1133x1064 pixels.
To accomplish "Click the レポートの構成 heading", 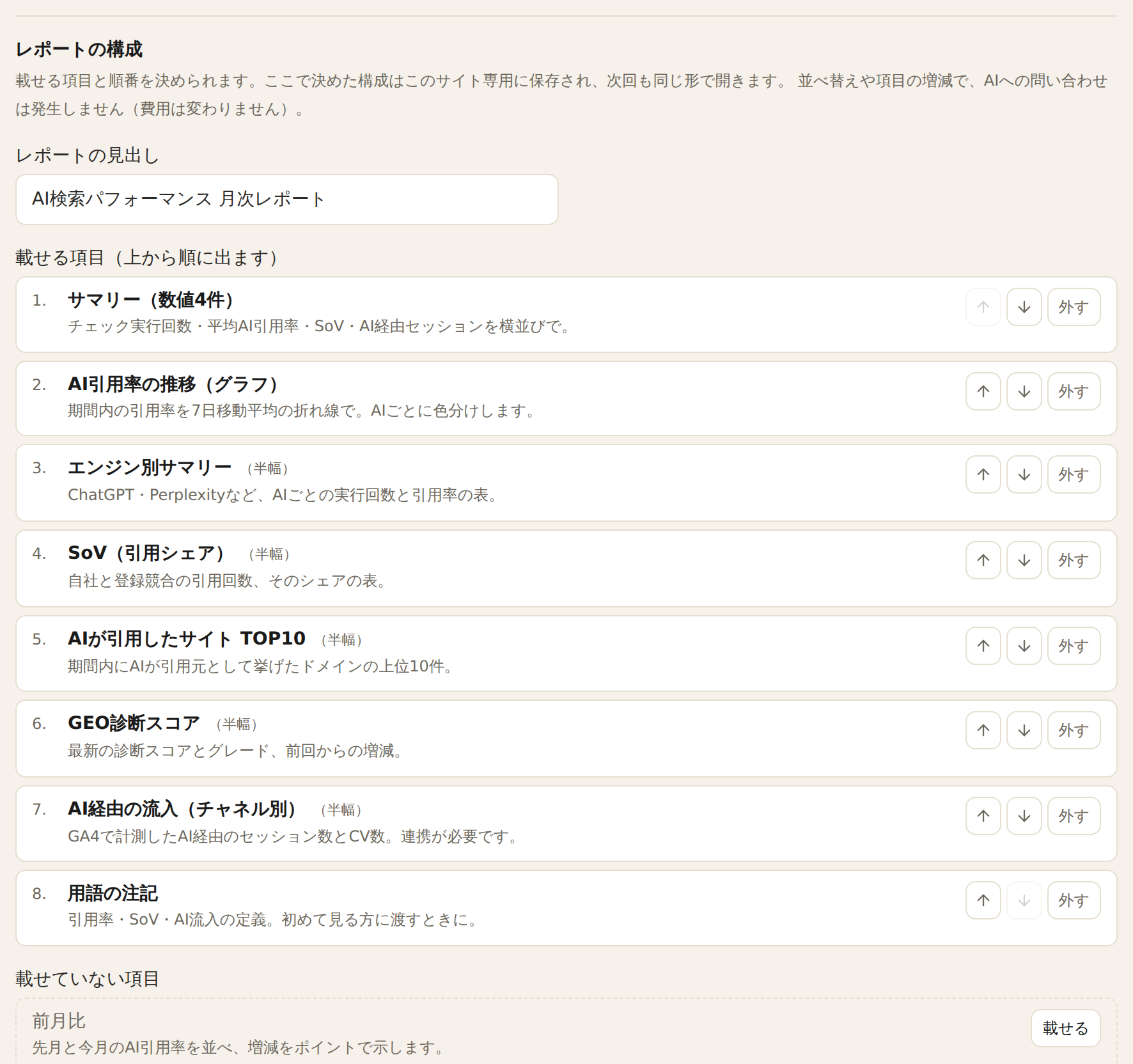I will point(79,49).
